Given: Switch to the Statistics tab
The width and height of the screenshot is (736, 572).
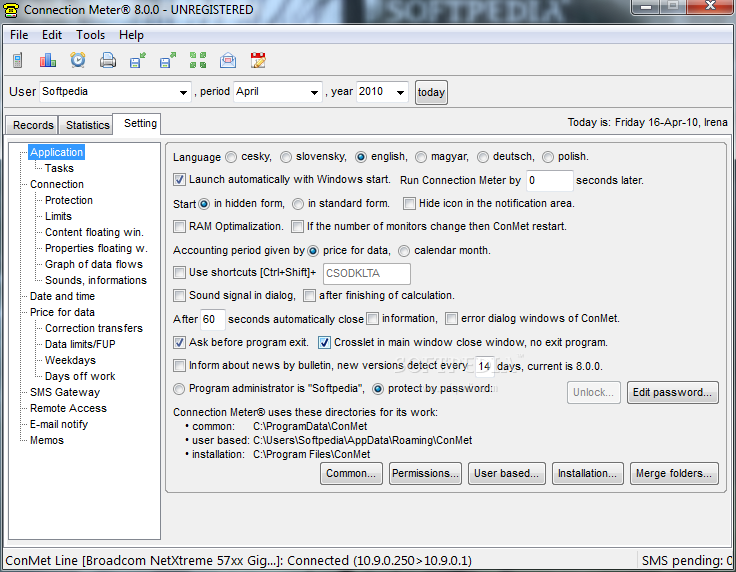Looking at the screenshot, I should [87, 125].
